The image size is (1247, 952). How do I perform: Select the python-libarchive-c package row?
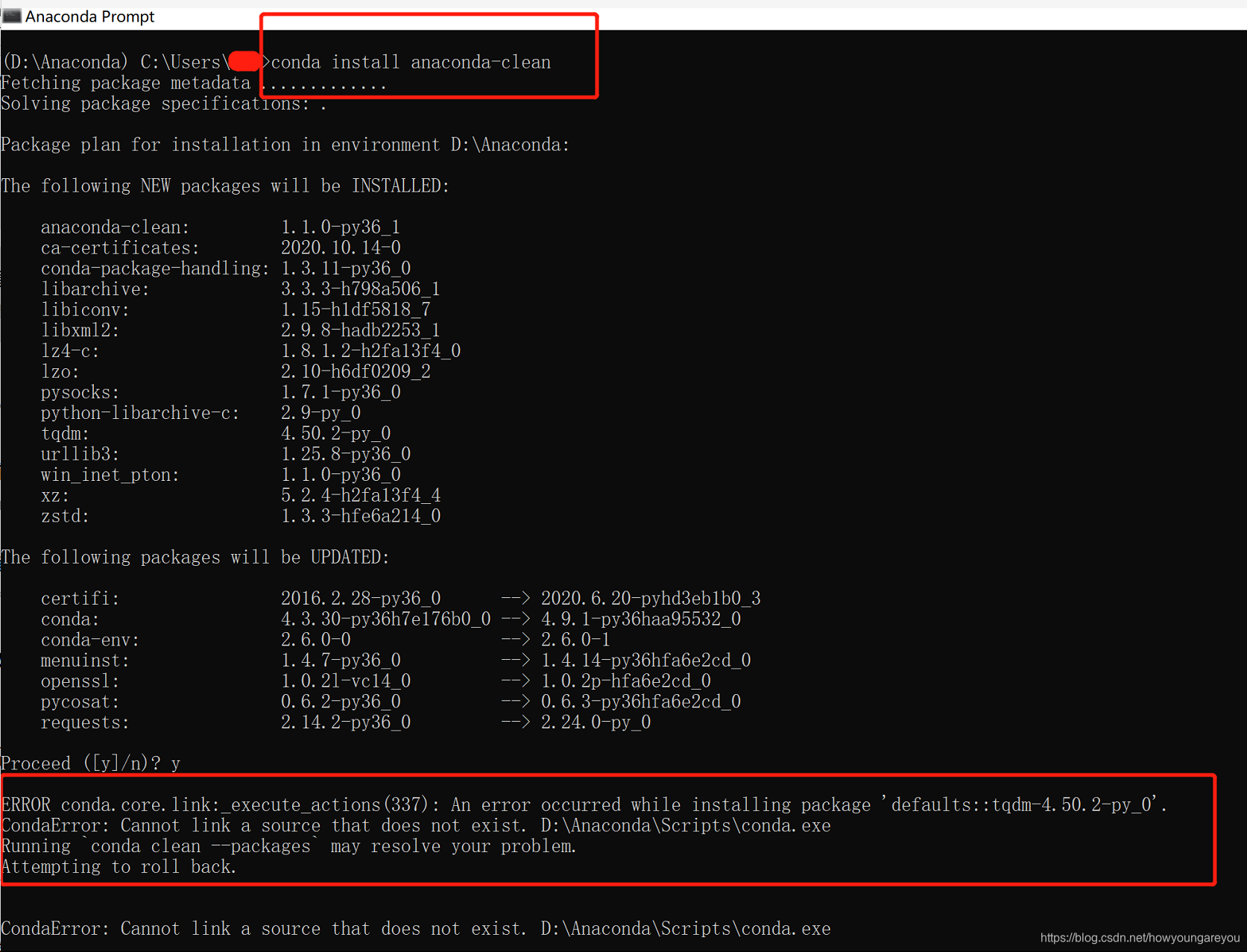click(201, 413)
